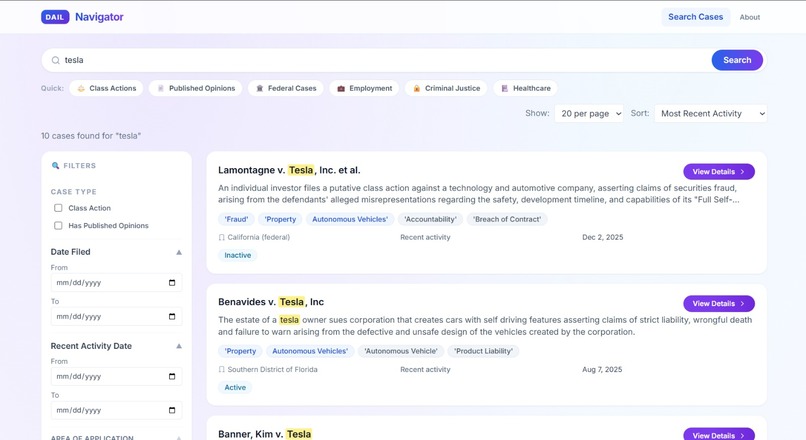Collapse the Area of Application section
This screenshot has height=440, width=806.
click(179, 438)
